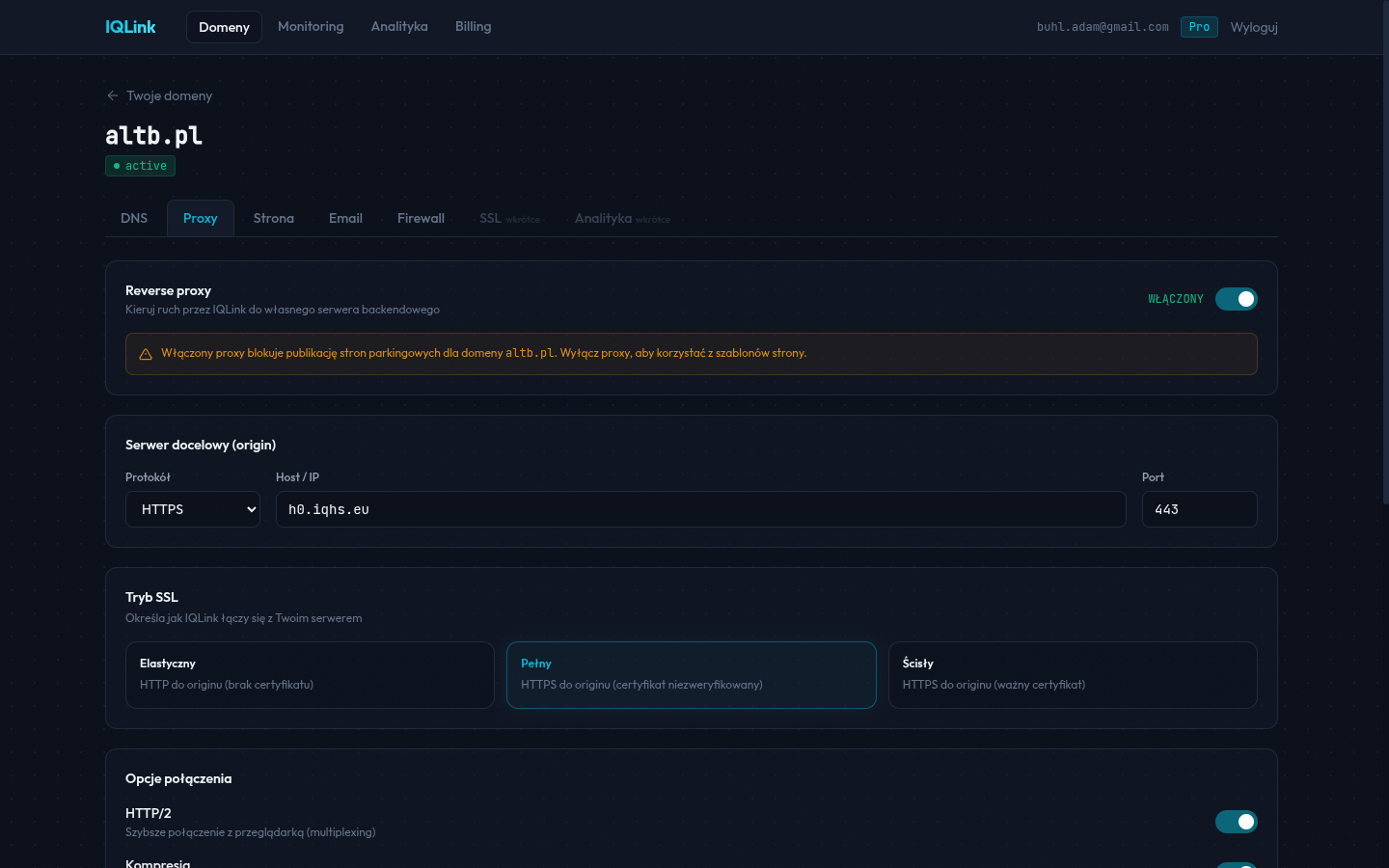This screenshot has height=868, width=1389.
Task: Click the Pro badge in the top bar
Action: point(1199,27)
